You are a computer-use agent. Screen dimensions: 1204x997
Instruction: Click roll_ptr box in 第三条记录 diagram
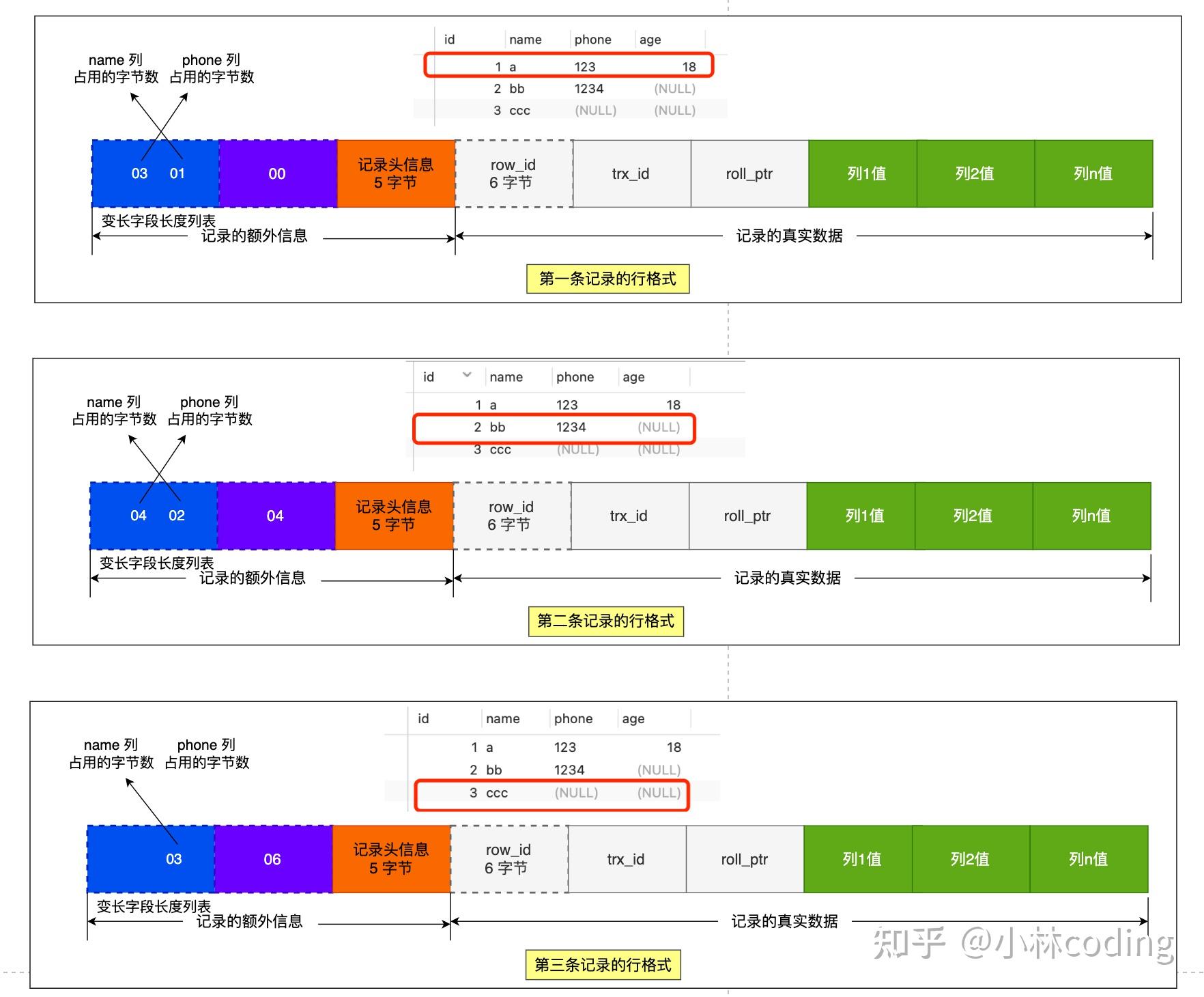(x=745, y=859)
